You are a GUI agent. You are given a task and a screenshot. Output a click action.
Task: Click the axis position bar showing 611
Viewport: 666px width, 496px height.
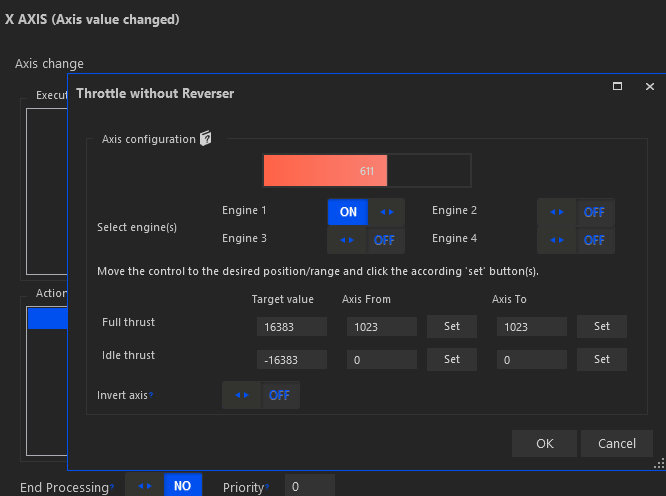pyautogui.click(x=366, y=171)
